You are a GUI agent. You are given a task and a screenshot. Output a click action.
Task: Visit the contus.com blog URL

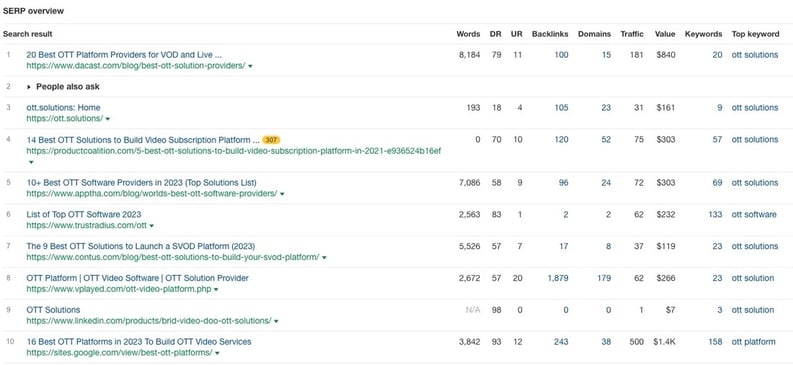tap(173, 257)
